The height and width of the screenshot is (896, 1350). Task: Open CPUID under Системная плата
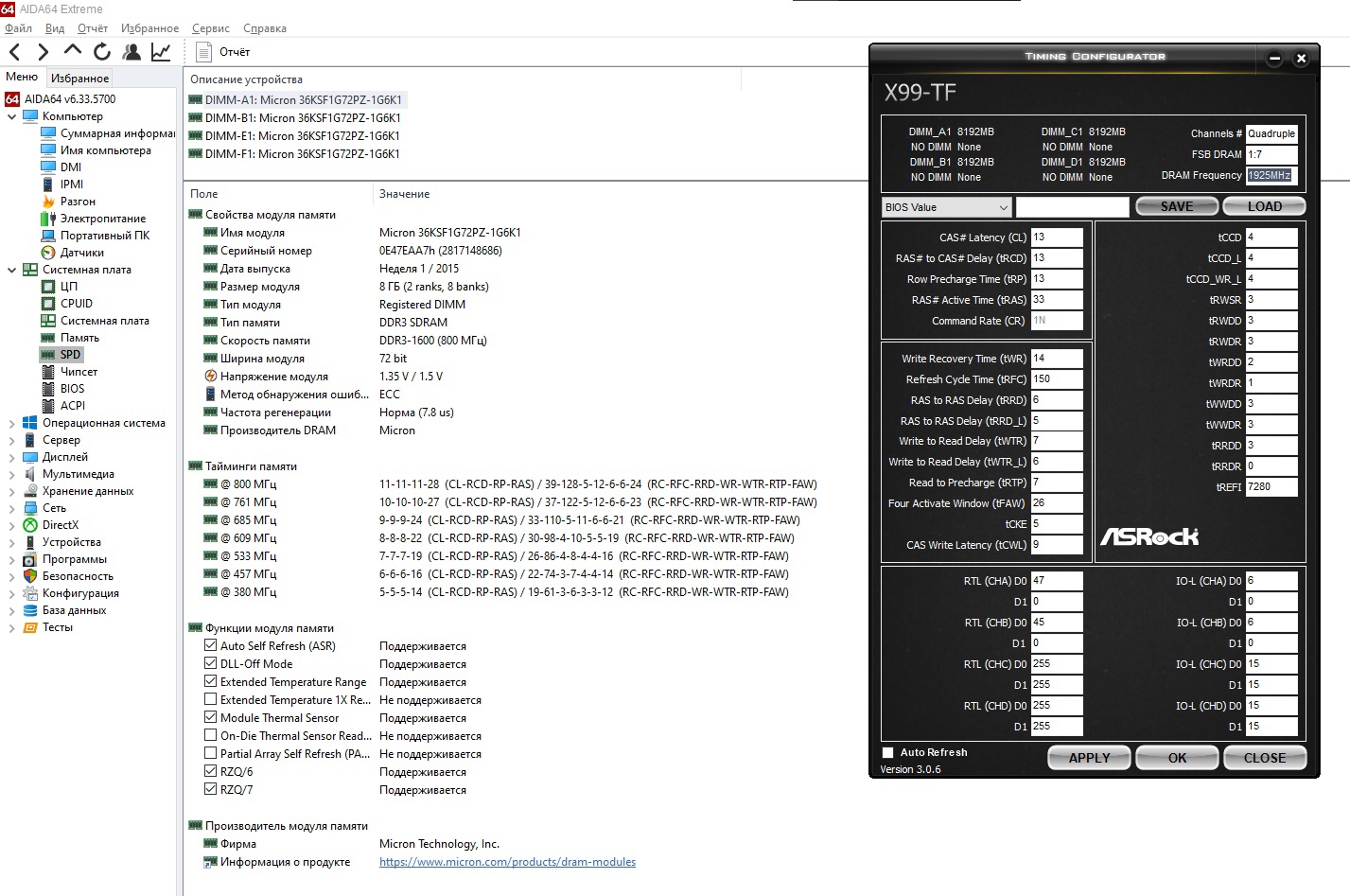click(77, 304)
